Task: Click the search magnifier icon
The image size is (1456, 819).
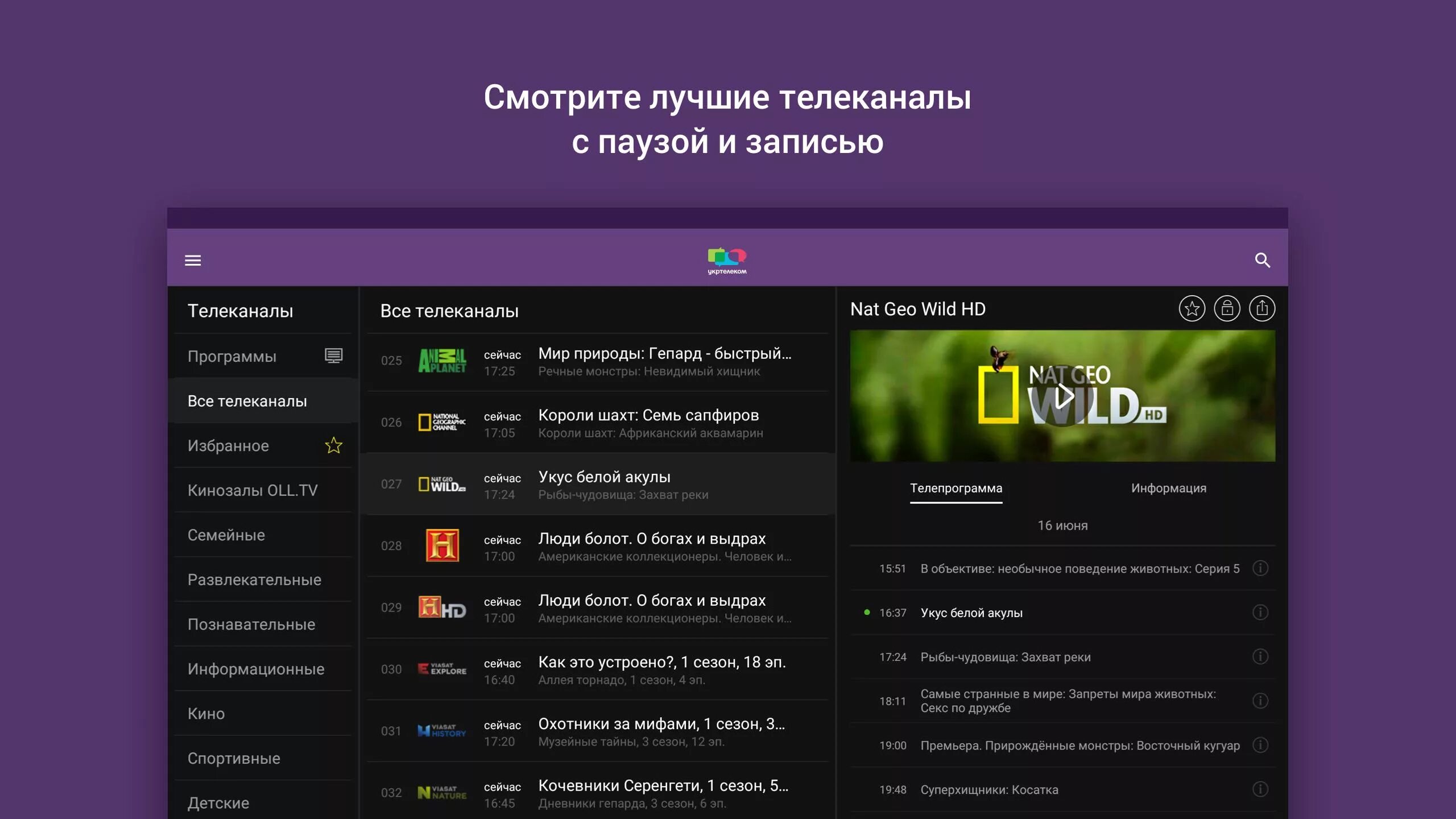Action: tap(1262, 260)
